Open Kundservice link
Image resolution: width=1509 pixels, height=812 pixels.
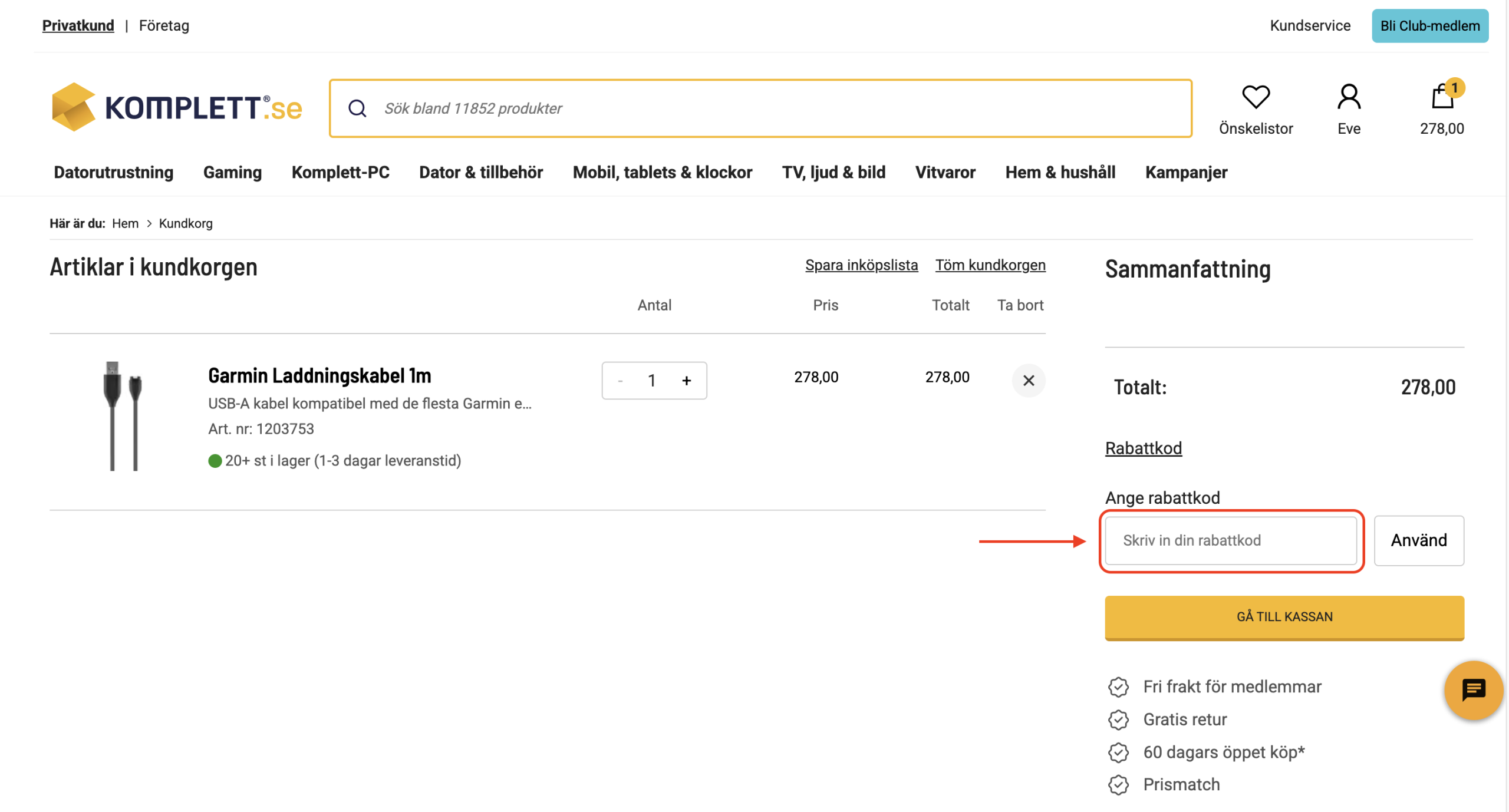pyautogui.click(x=1310, y=25)
